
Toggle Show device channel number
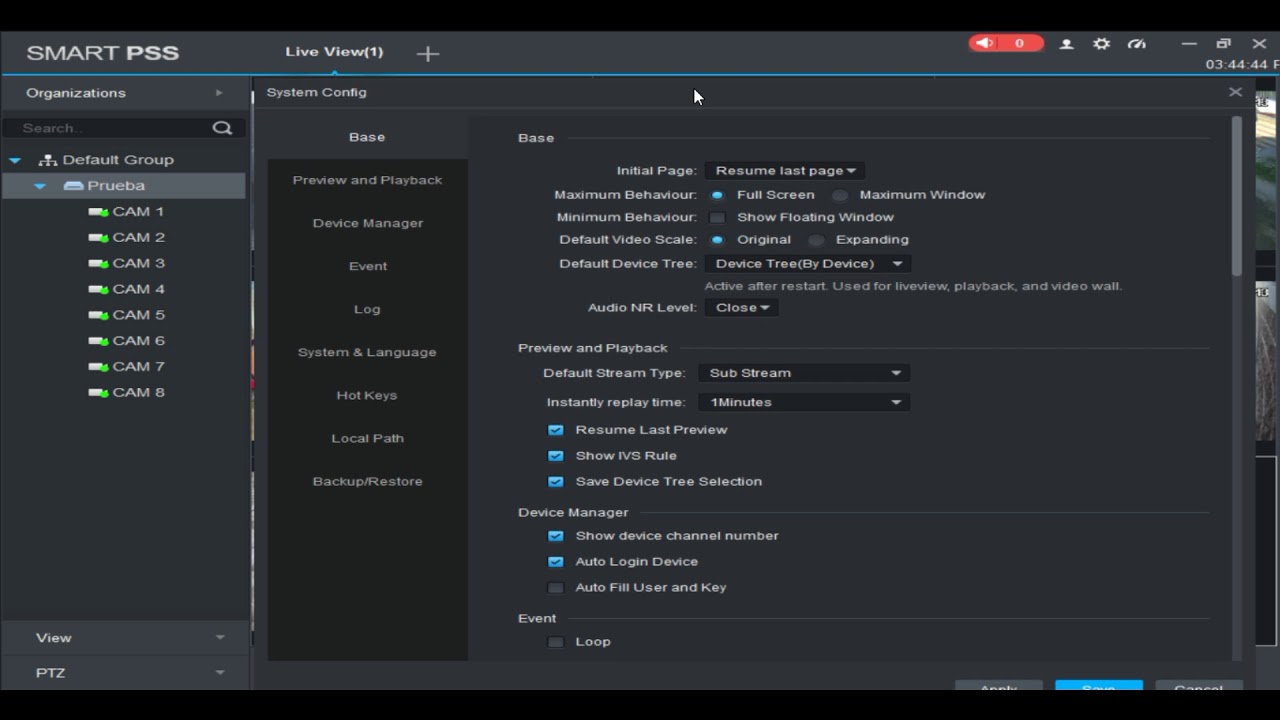(556, 536)
